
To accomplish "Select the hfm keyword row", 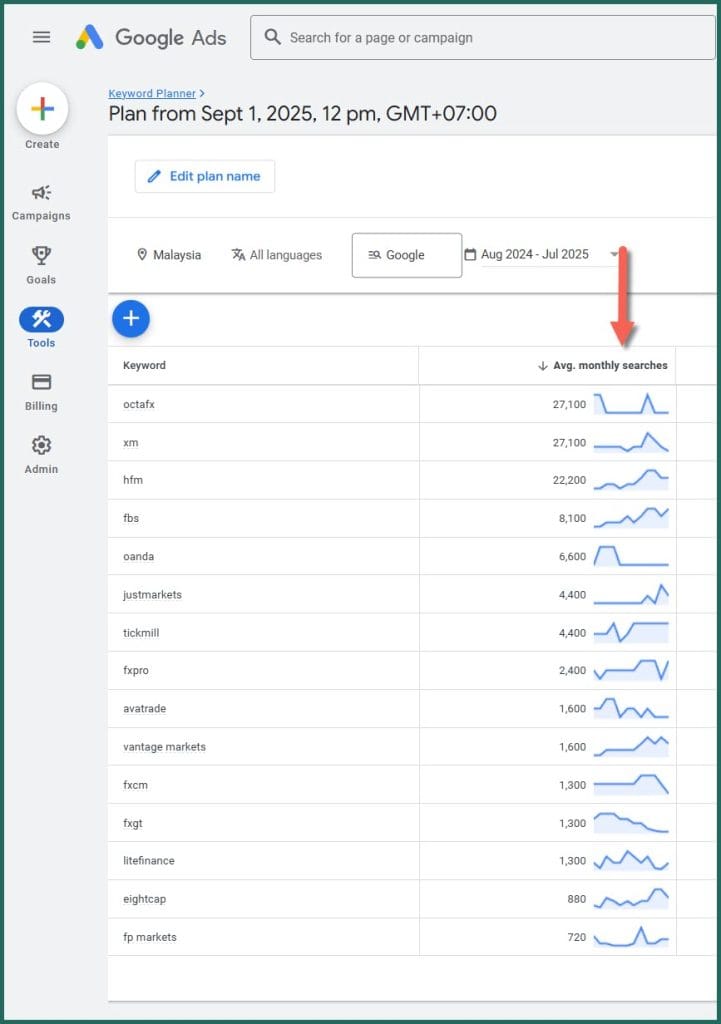I will coord(411,480).
